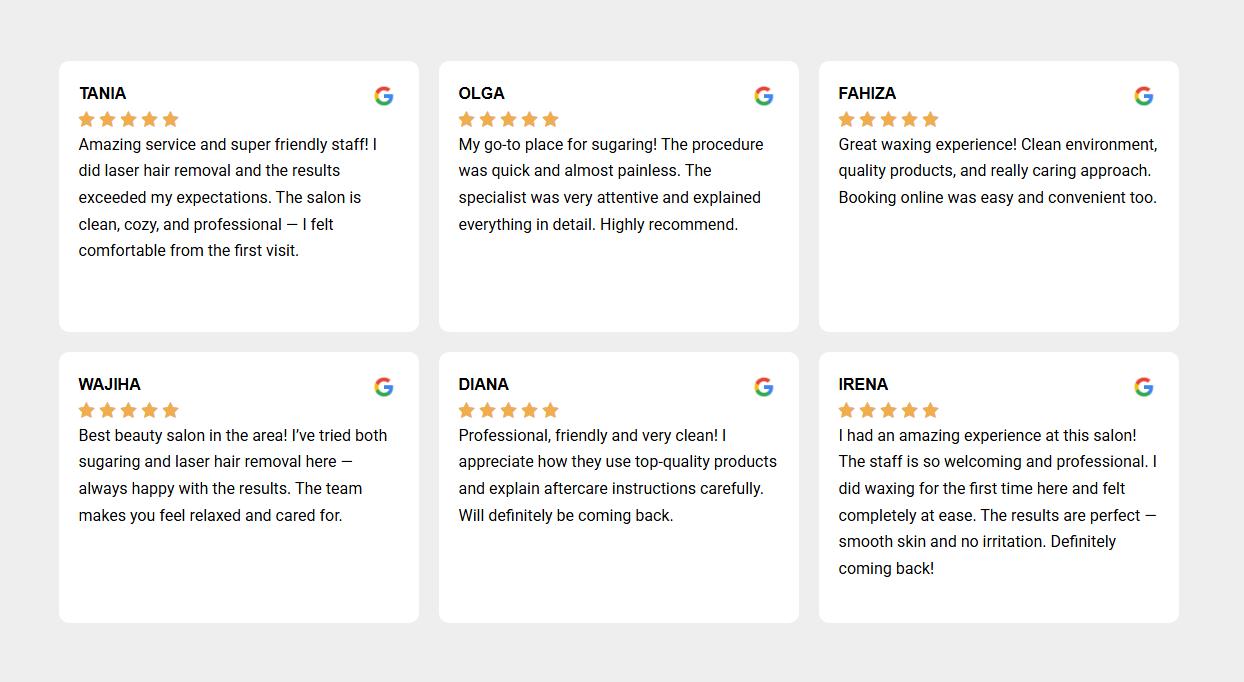
Task: Click the star rating under Irena's name
Action: click(x=888, y=410)
